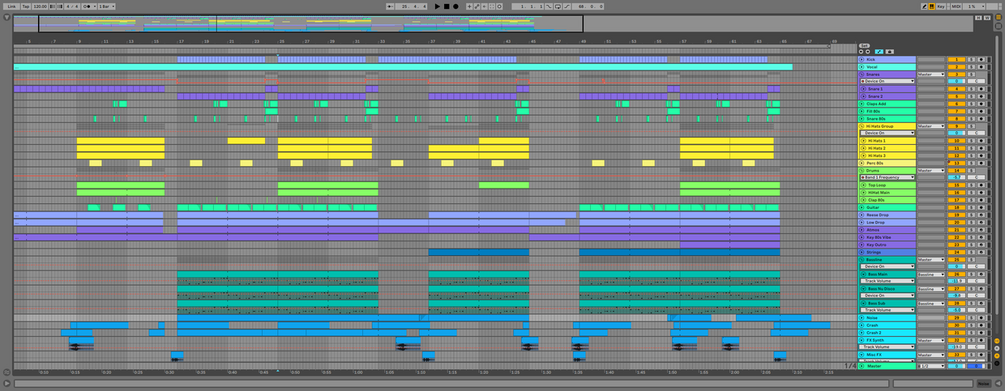Viewport: 1005px width, 391px height.
Task: Click the Drums automation value slider
Action: point(956,177)
